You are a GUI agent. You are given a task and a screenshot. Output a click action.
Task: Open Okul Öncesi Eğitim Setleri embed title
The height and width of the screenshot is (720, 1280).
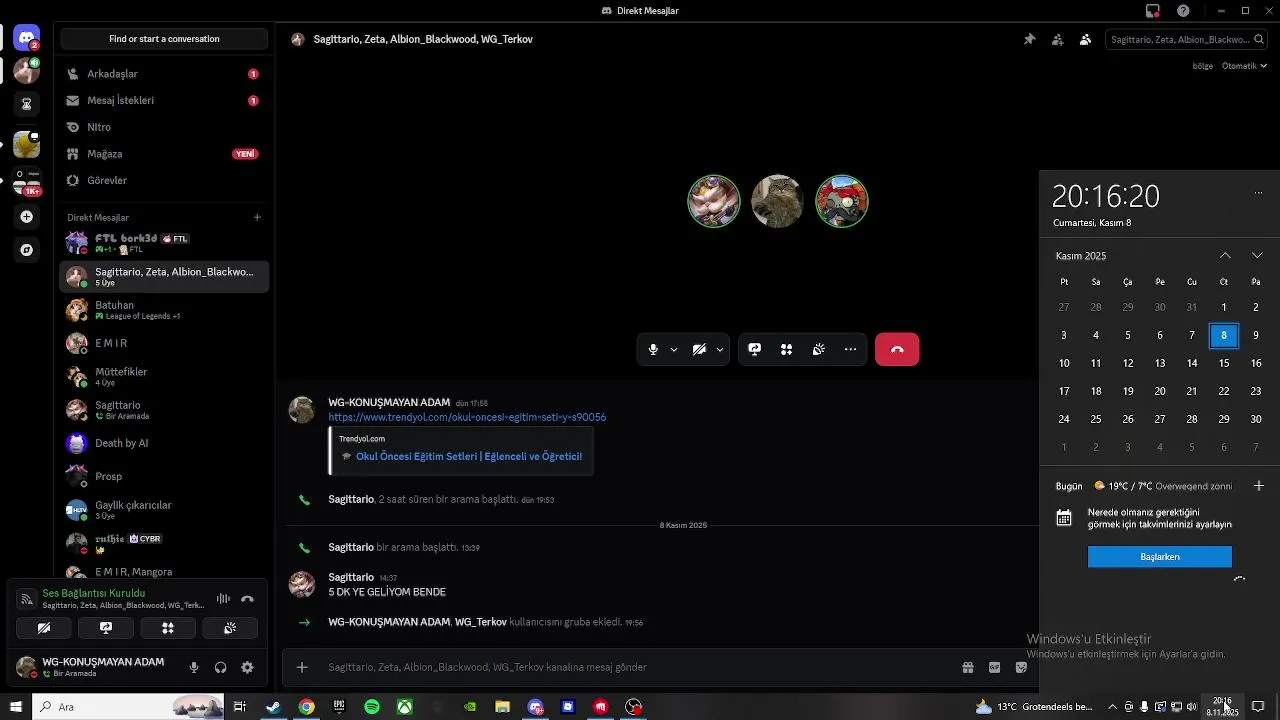[x=469, y=456]
